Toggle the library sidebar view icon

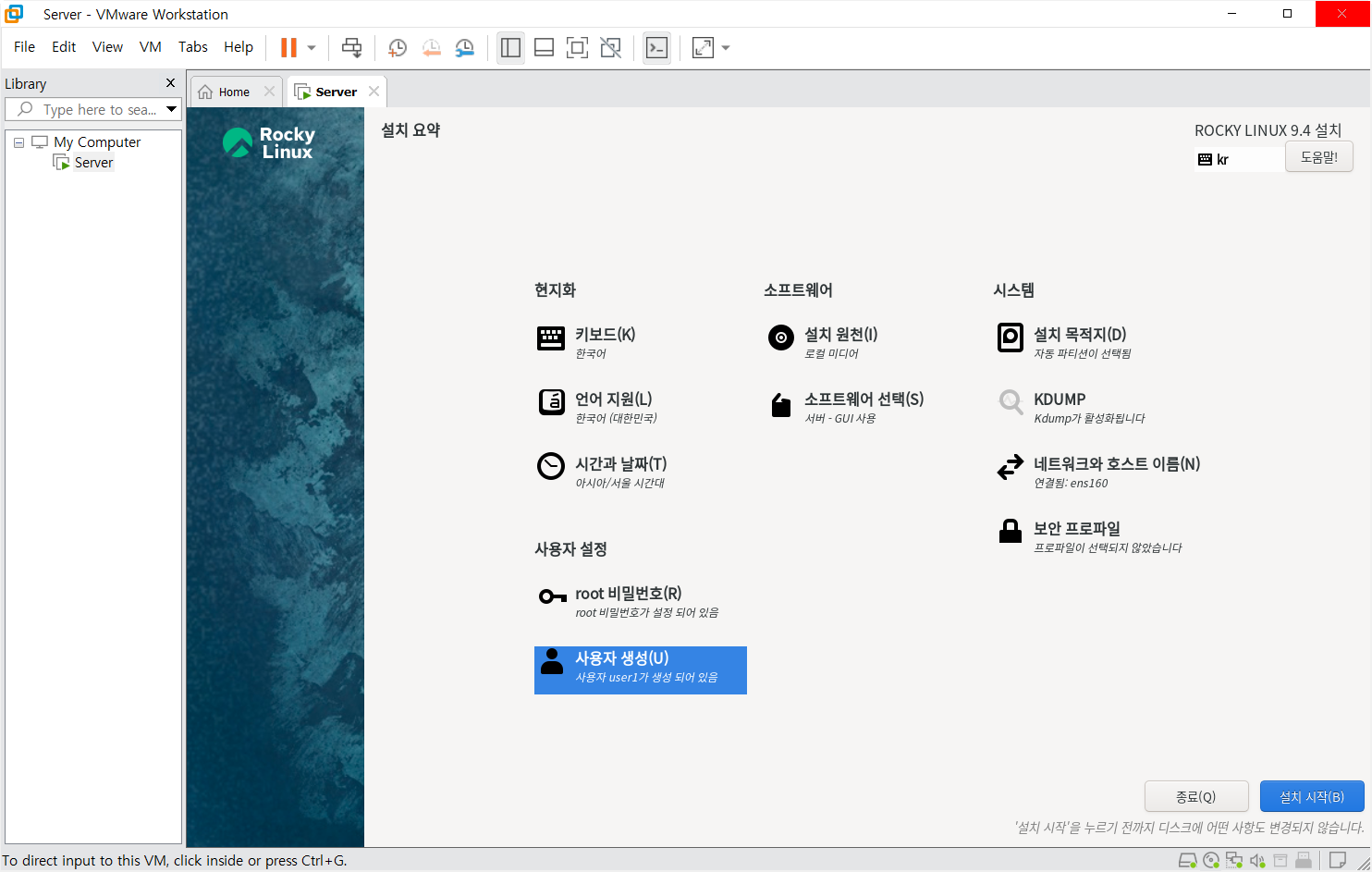click(x=511, y=48)
